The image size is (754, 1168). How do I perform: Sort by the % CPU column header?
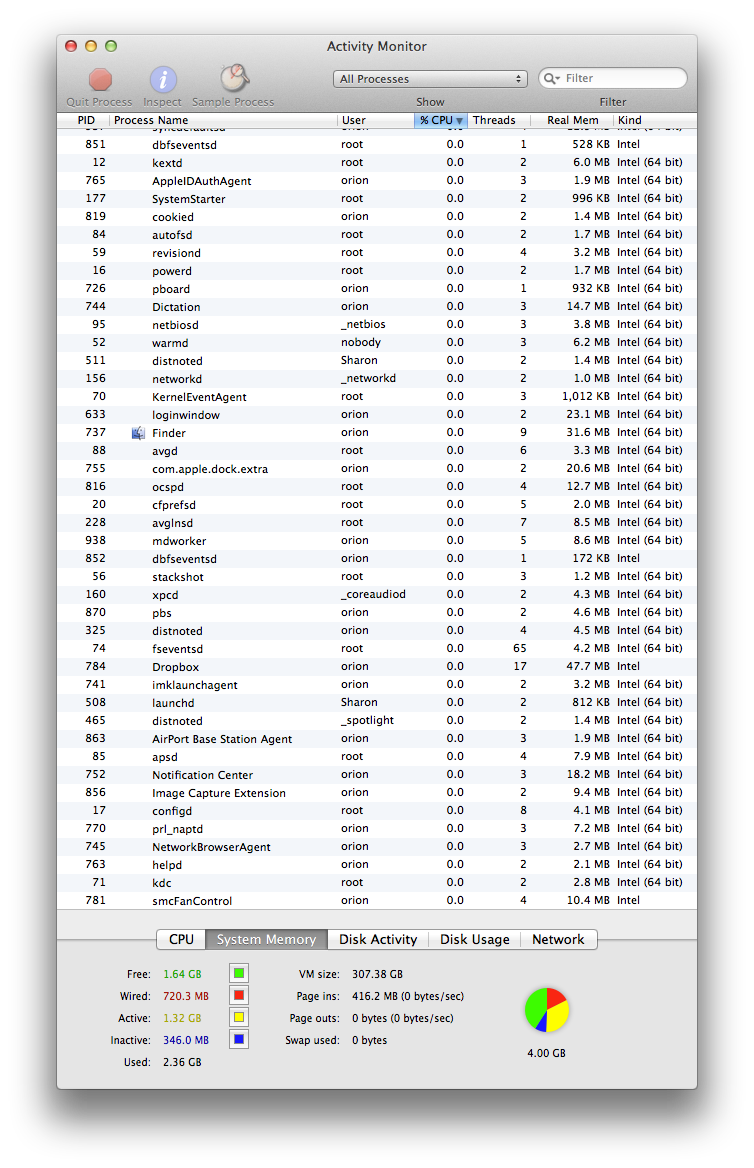(440, 120)
